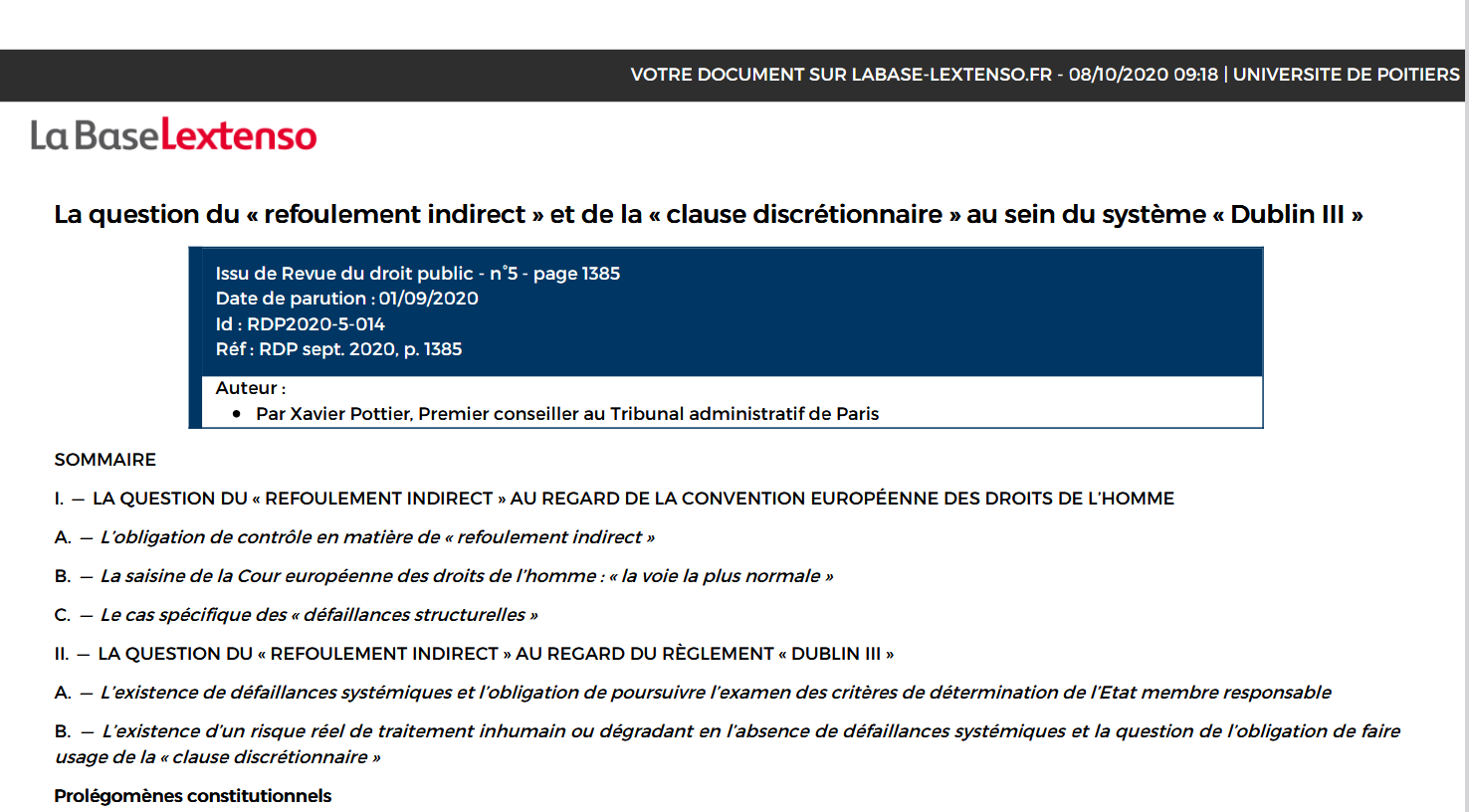Click item C 'Le cas spécifique des défaillances structurelles'
This screenshot has height=812, width=1469.
296,615
